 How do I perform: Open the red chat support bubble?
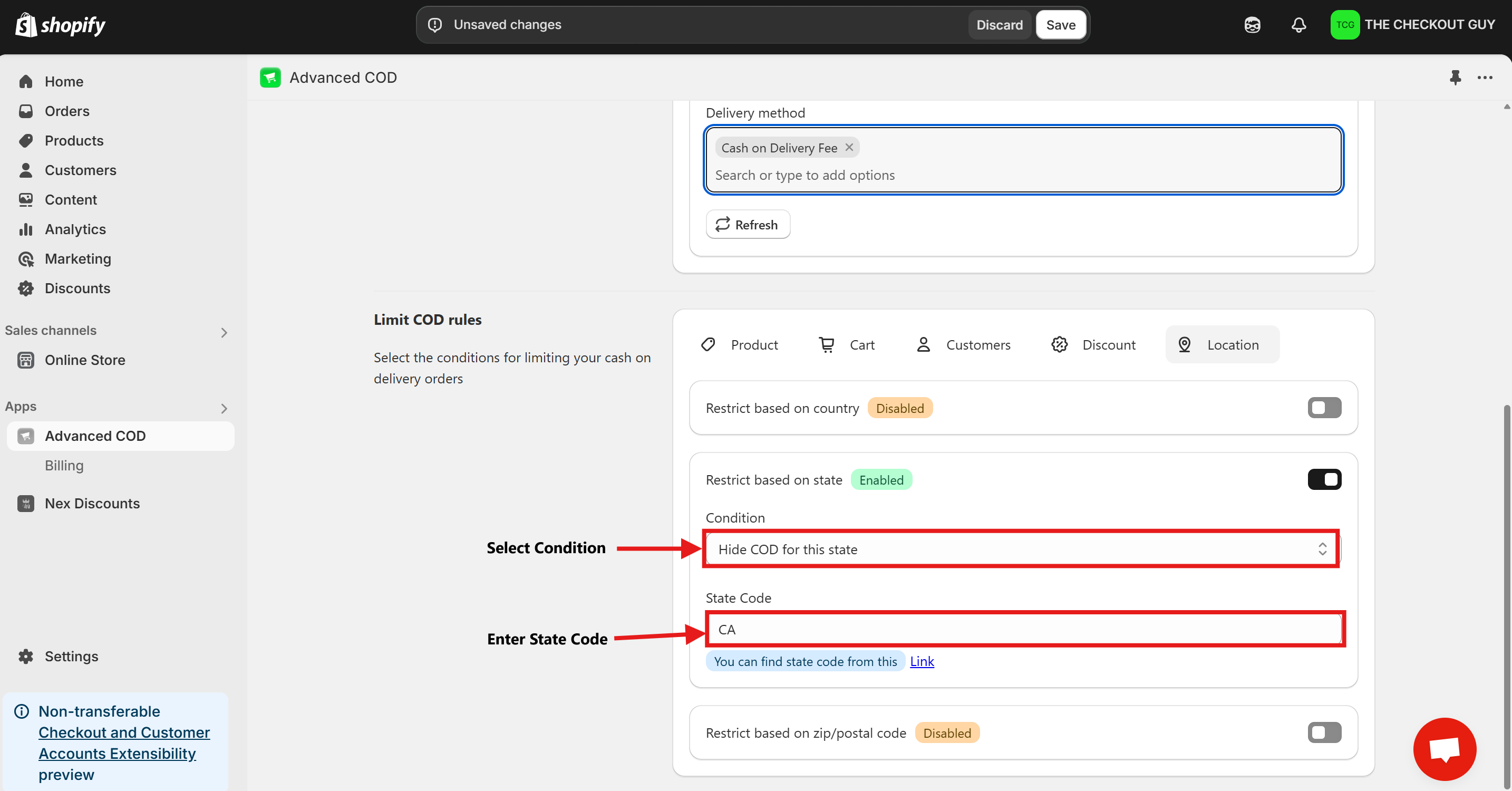[x=1445, y=749]
